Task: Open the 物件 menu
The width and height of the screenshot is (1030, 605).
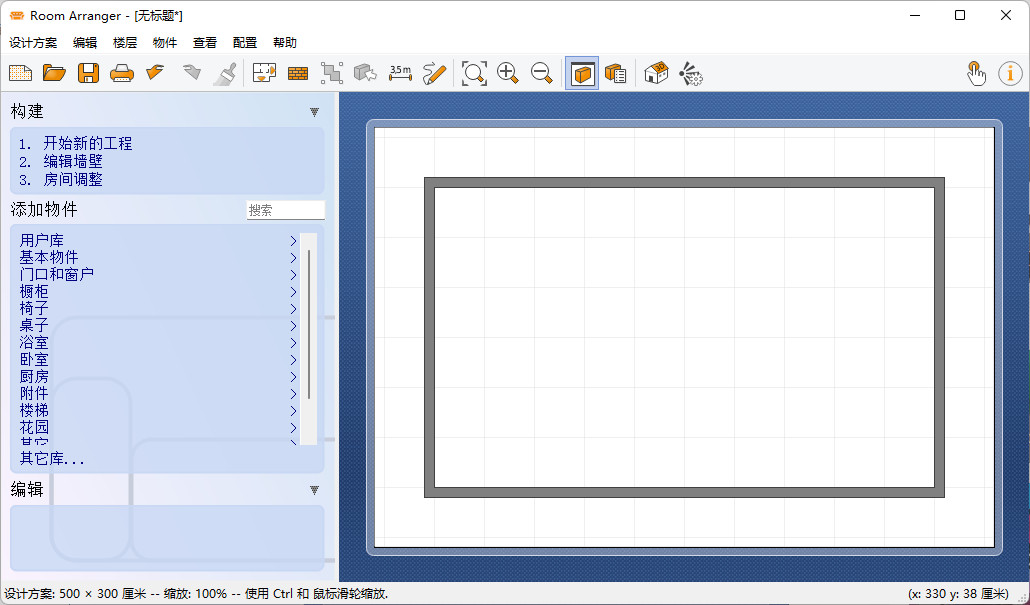Action: 165,43
